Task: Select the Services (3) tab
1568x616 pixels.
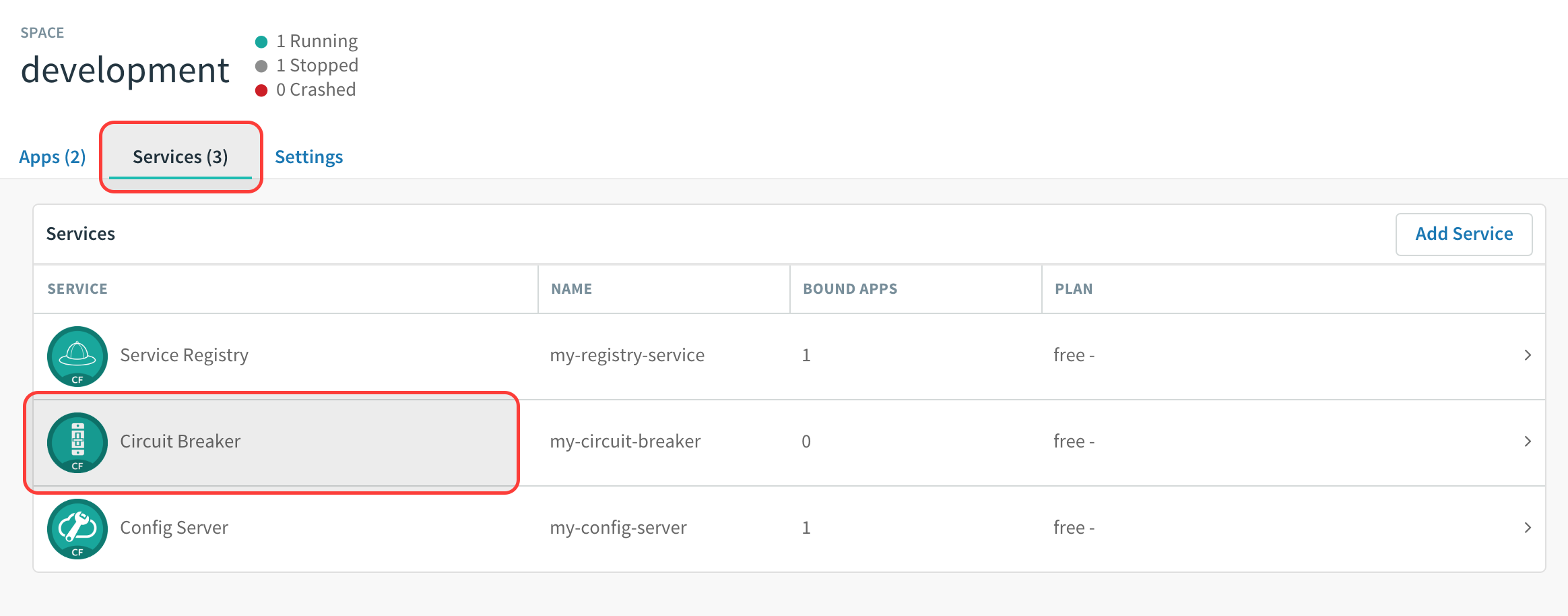Action: click(x=181, y=157)
